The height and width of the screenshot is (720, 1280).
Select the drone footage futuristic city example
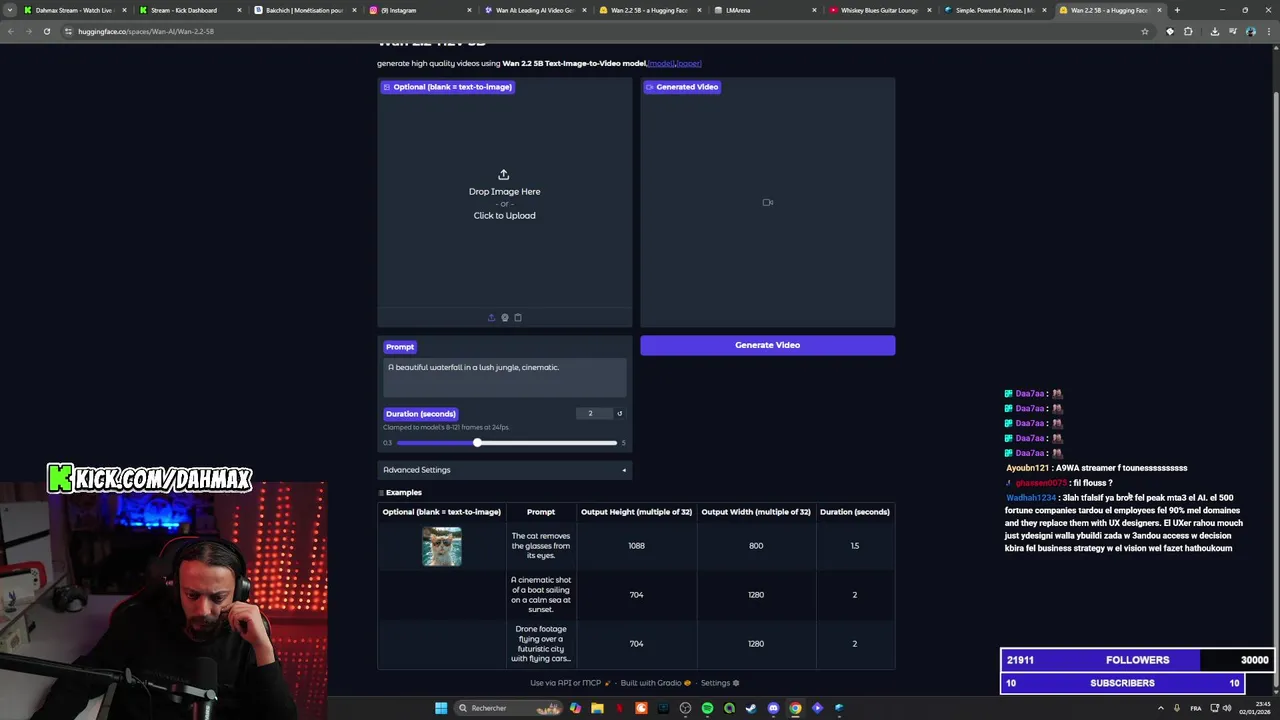tap(541, 644)
